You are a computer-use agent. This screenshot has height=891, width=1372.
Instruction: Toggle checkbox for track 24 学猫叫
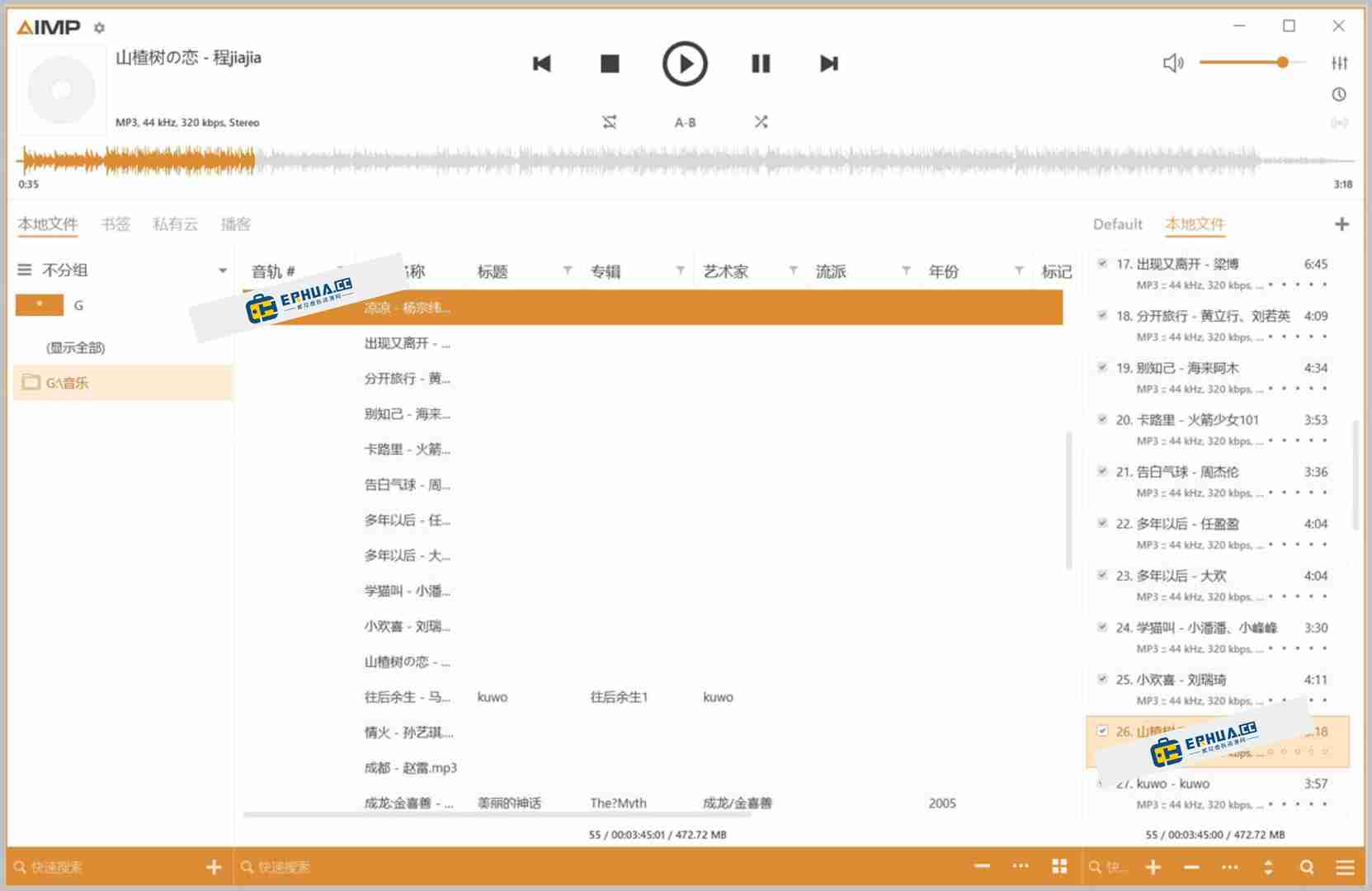click(1102, 626)
